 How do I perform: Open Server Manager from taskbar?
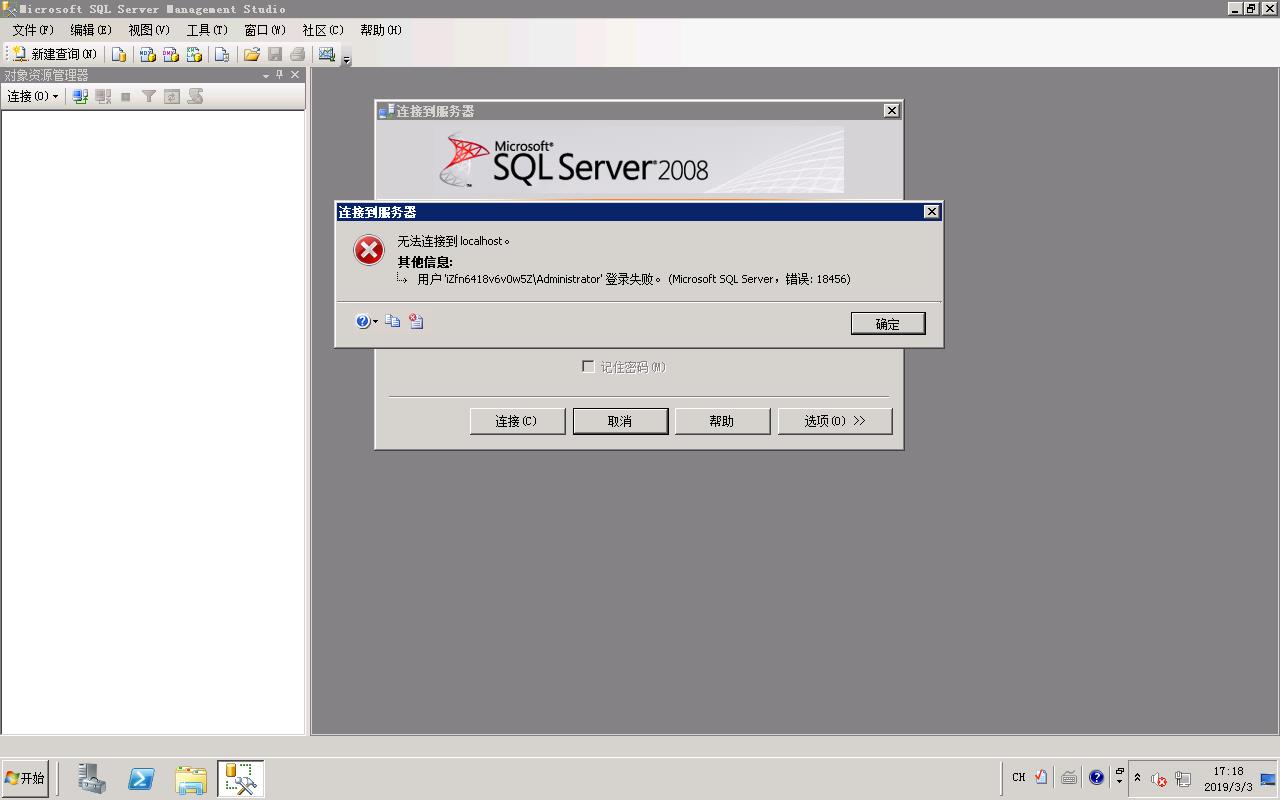point(92,778)
